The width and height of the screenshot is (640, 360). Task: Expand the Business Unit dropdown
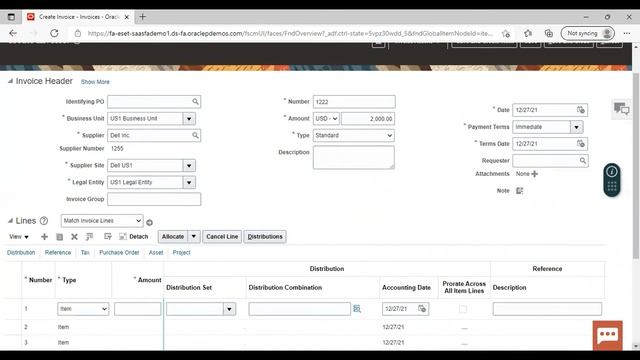point(189,119)
